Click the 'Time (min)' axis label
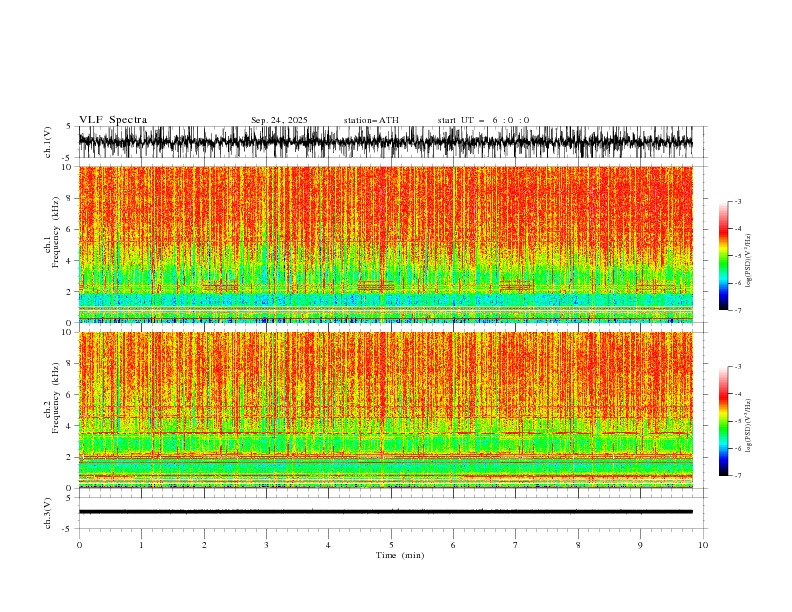 [x=400, y=555]
